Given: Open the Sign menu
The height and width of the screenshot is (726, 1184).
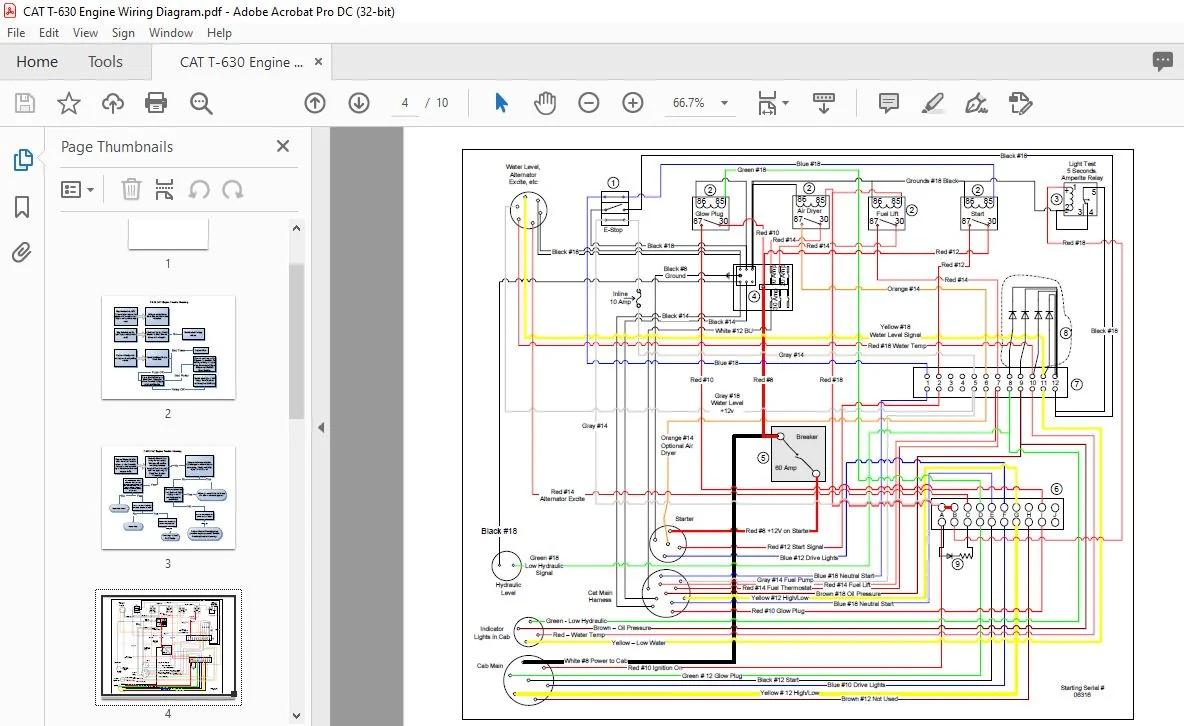Looking at the screenshot, I should click(x=123, y=32).
